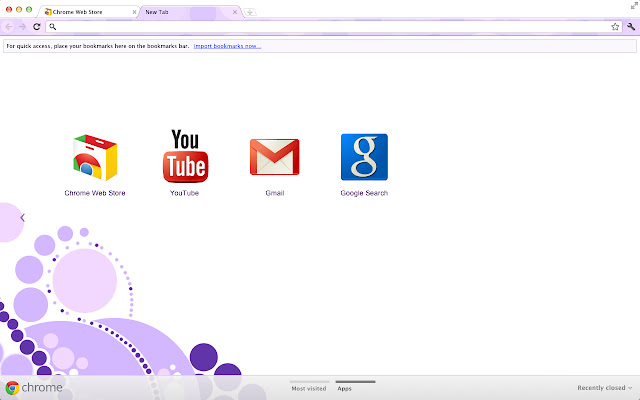Click Import bookmarks now link

click(x=227, y=46)
